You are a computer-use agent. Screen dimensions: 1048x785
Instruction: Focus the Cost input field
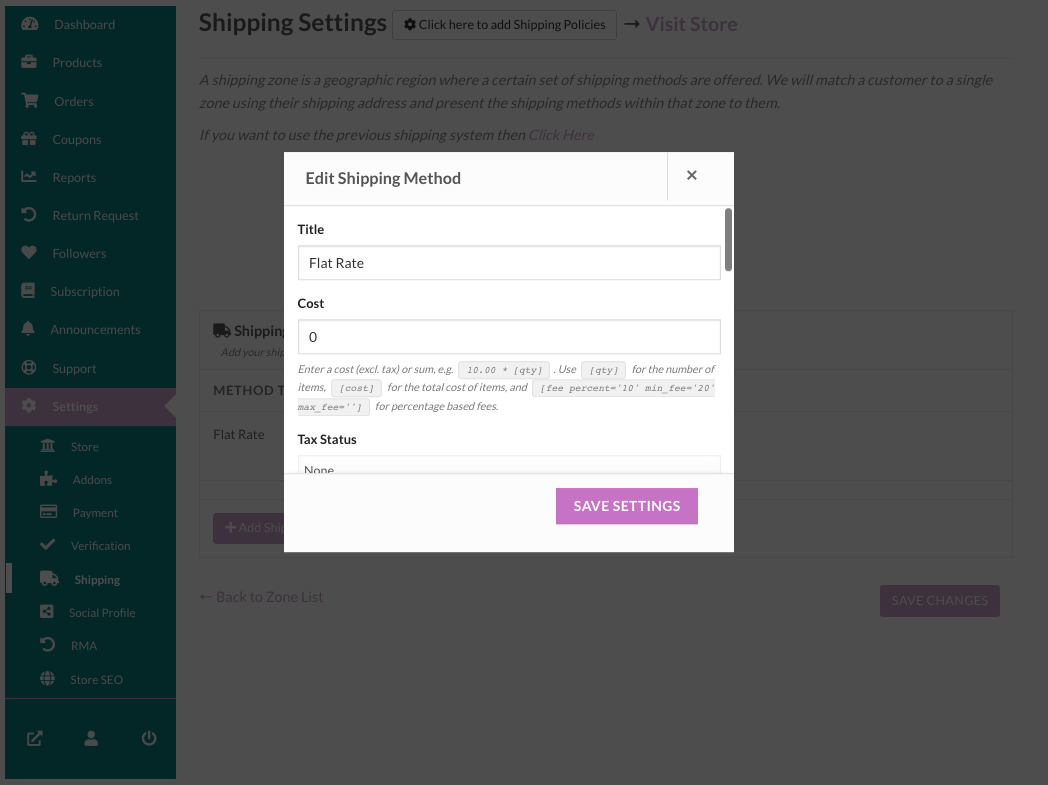pyautogui.click(x=509, y=337)
